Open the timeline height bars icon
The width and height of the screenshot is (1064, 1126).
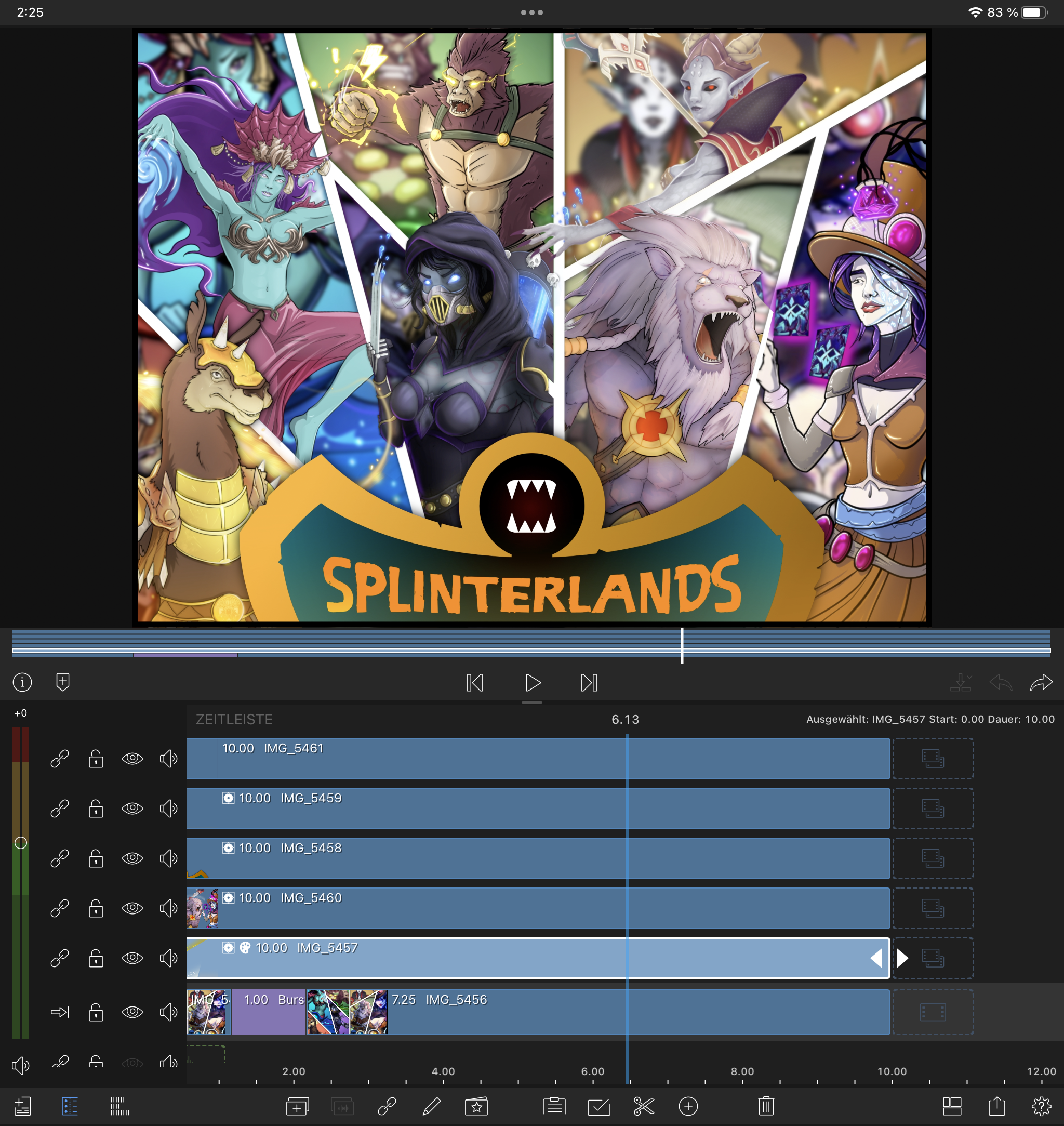click(119, 1106)
